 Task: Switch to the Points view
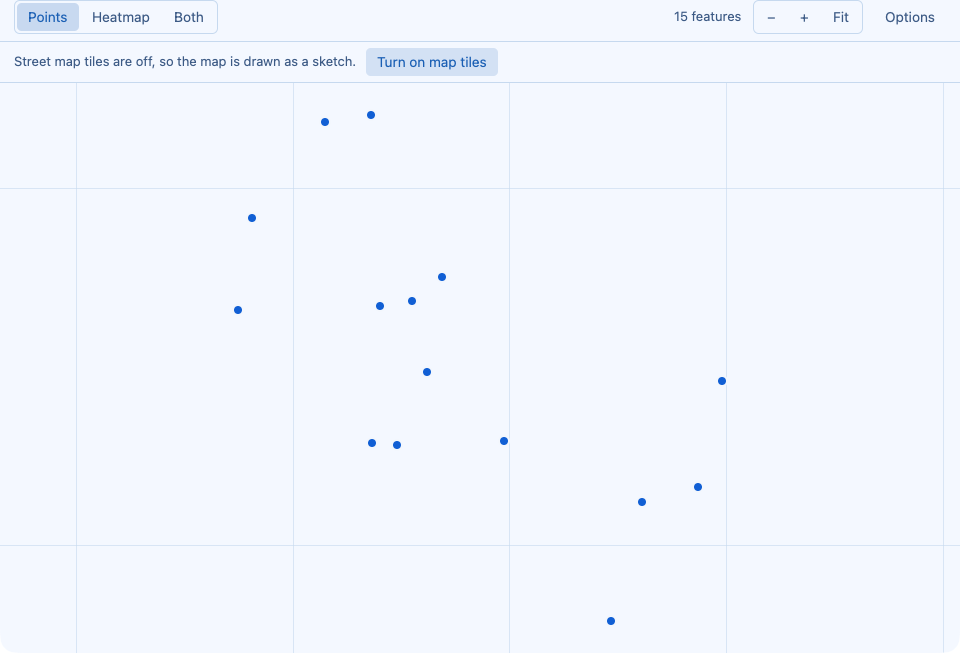tap(48, 17)
